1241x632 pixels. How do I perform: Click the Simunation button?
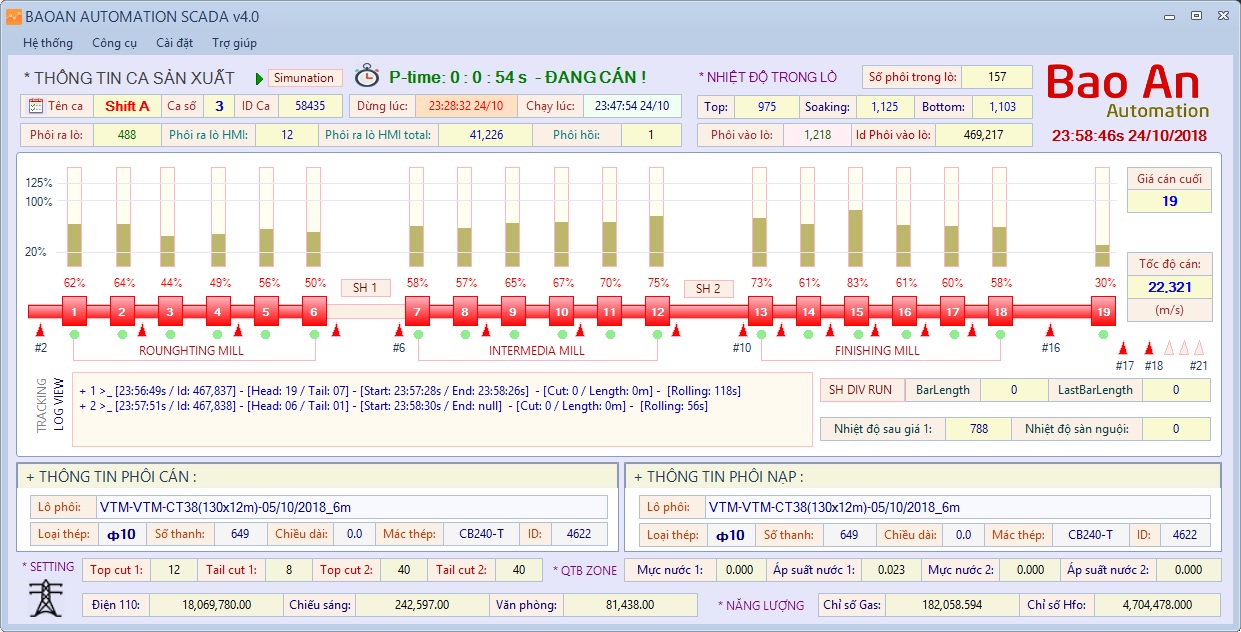pos(304,78)
